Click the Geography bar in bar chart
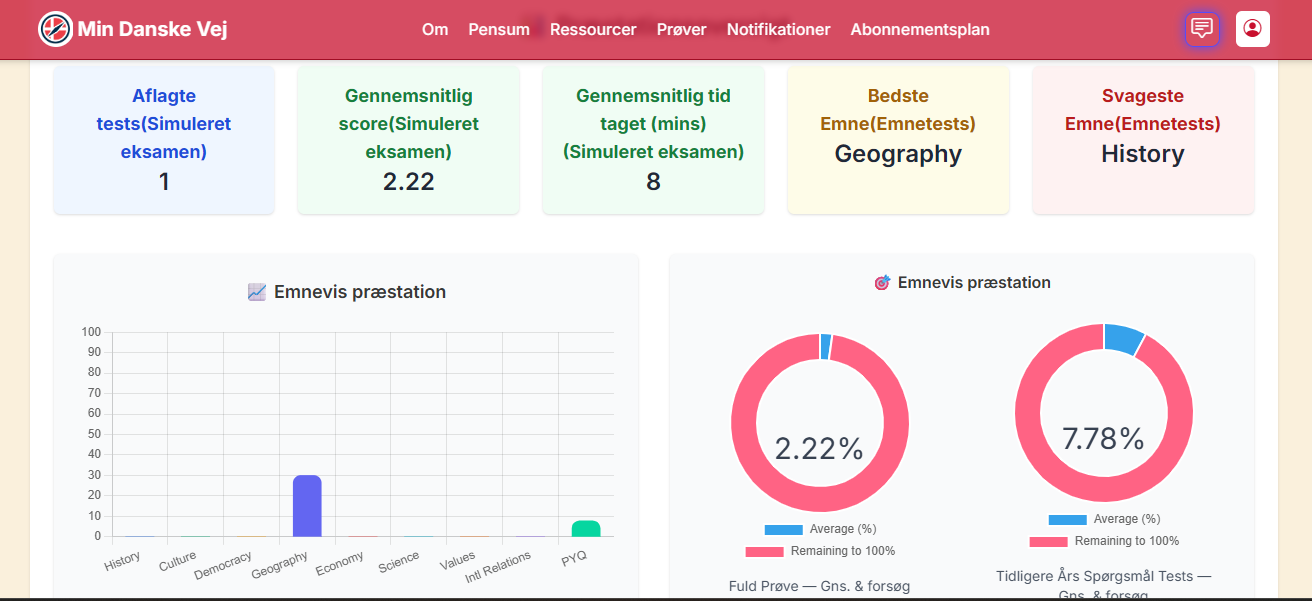 tap(307, 506)
